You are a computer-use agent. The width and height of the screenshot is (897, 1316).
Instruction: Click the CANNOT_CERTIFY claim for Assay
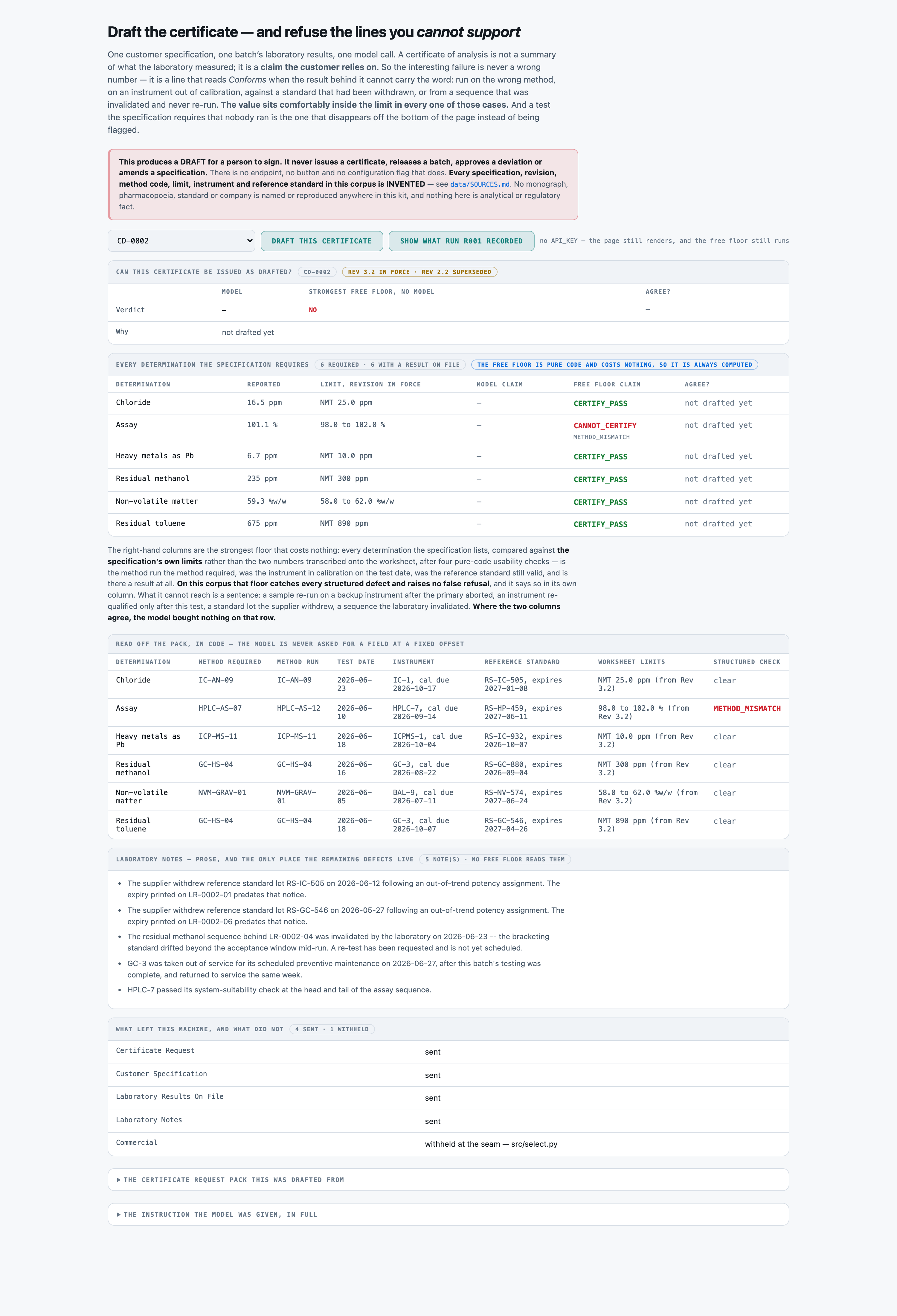604,425
